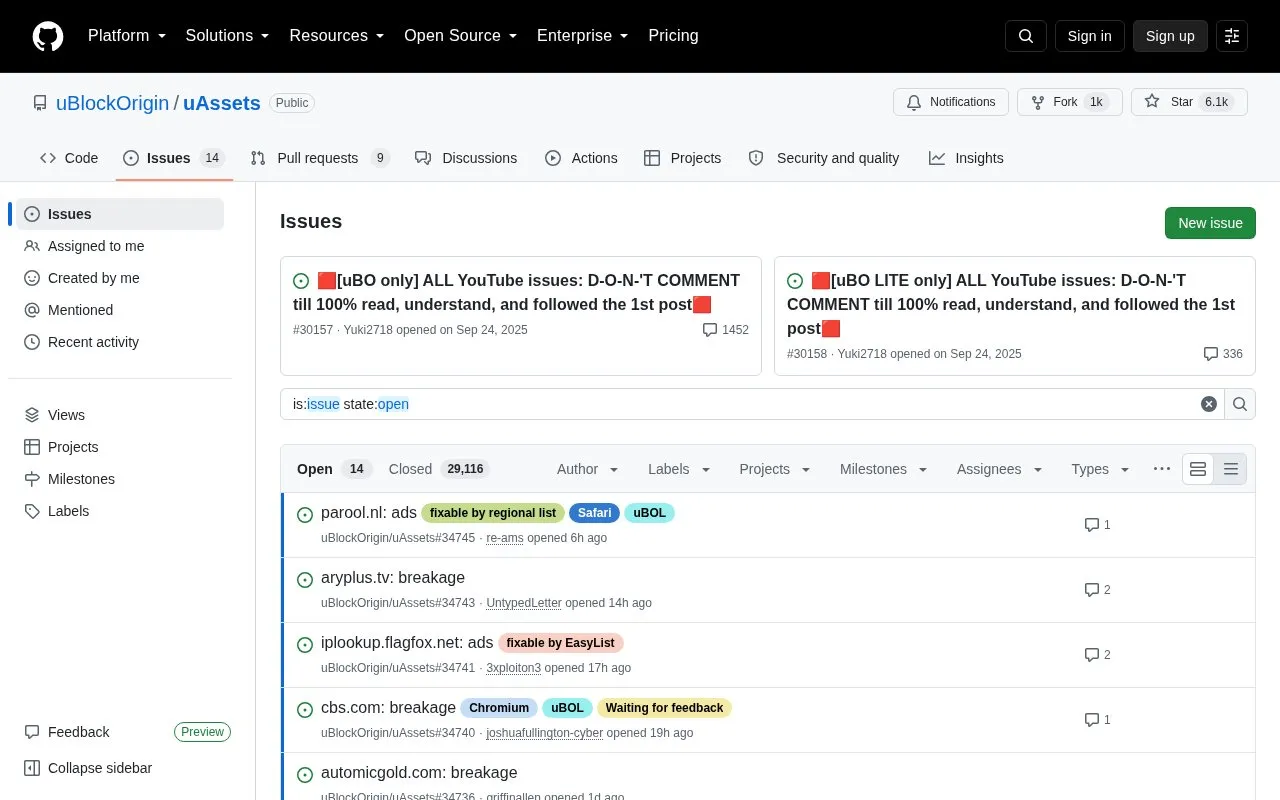Switch to the Actions tab

click(581, 158)
